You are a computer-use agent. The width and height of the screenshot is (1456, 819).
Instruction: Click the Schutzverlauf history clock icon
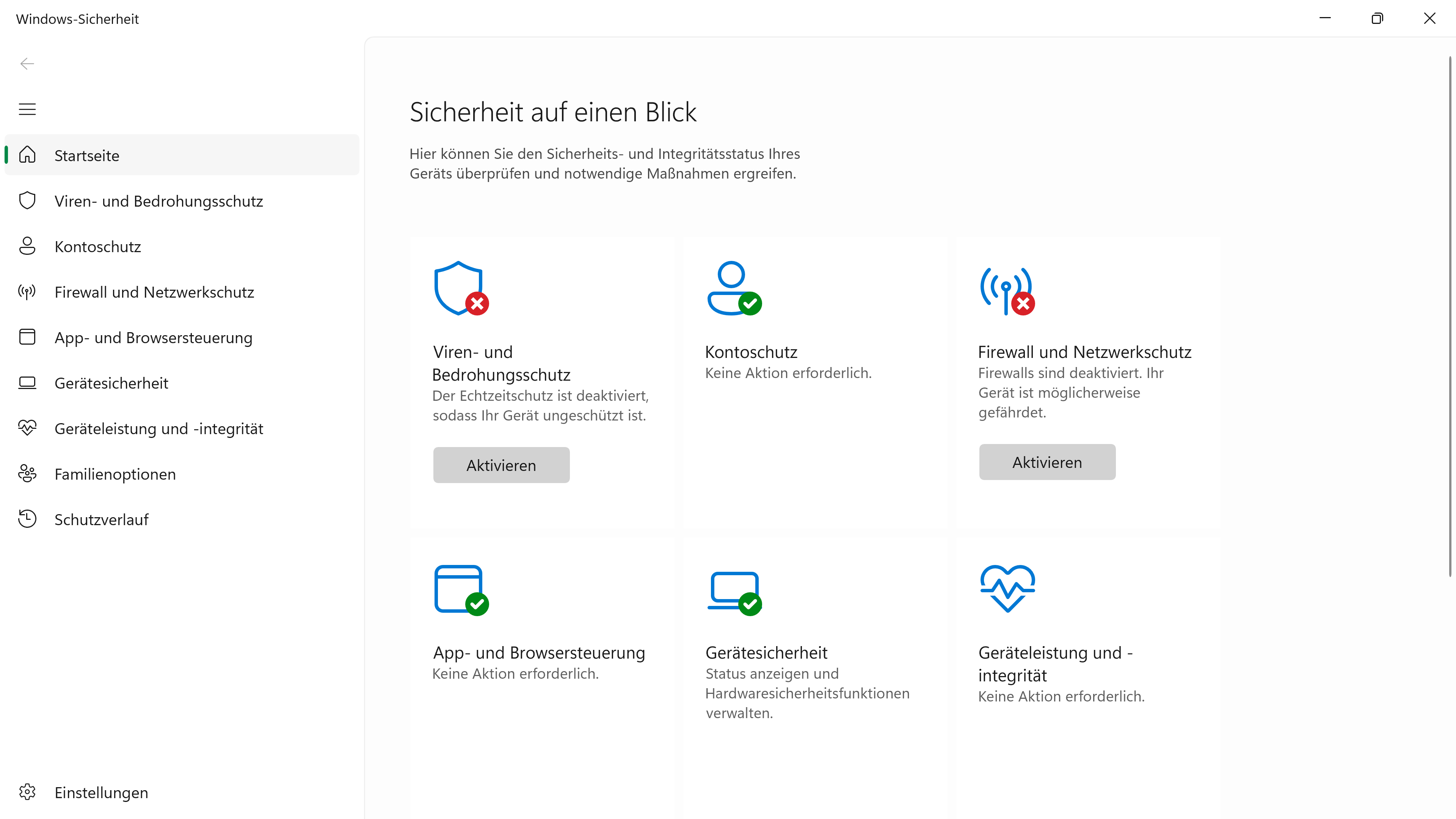[27, 519]
